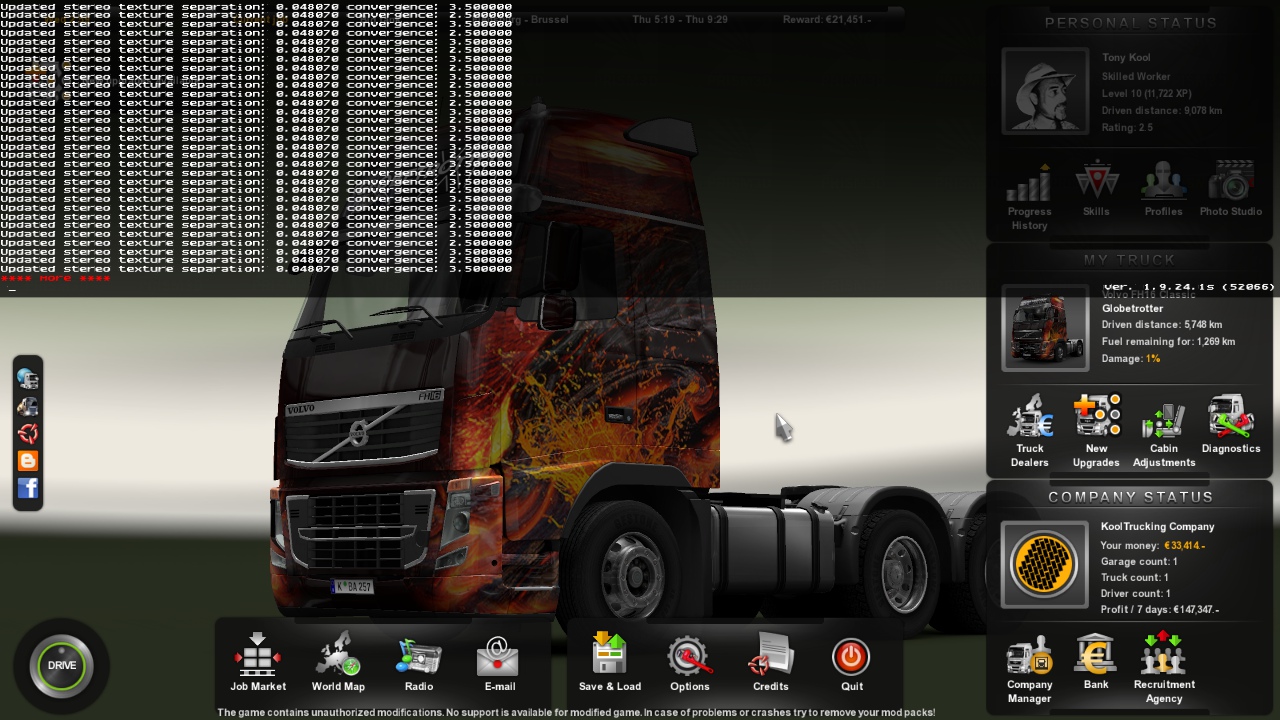1280x720 pixels.
Task: Open the Recruitment Agency
Action: pos(1164,667)
